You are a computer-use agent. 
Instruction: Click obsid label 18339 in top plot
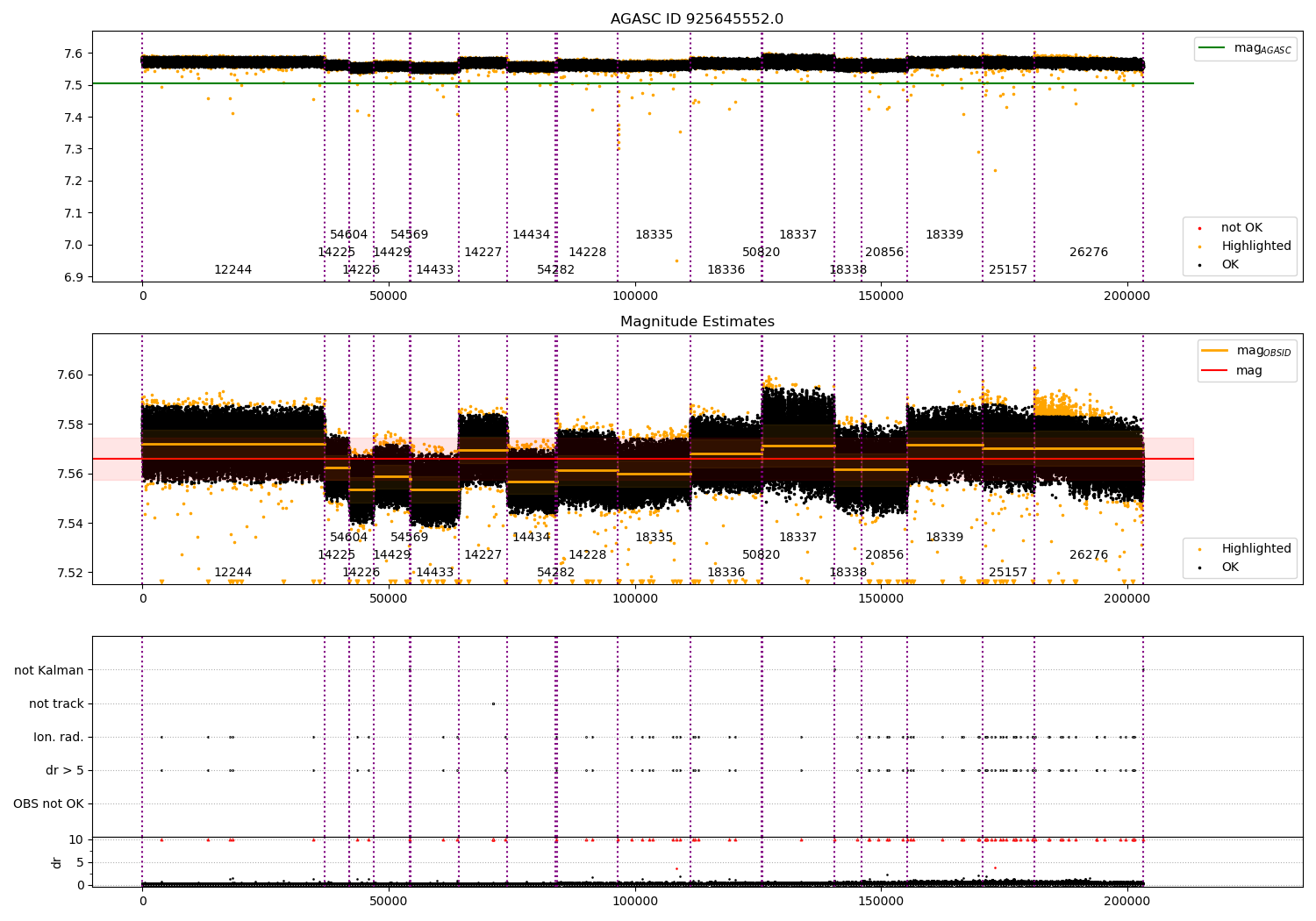coord(945,235)
